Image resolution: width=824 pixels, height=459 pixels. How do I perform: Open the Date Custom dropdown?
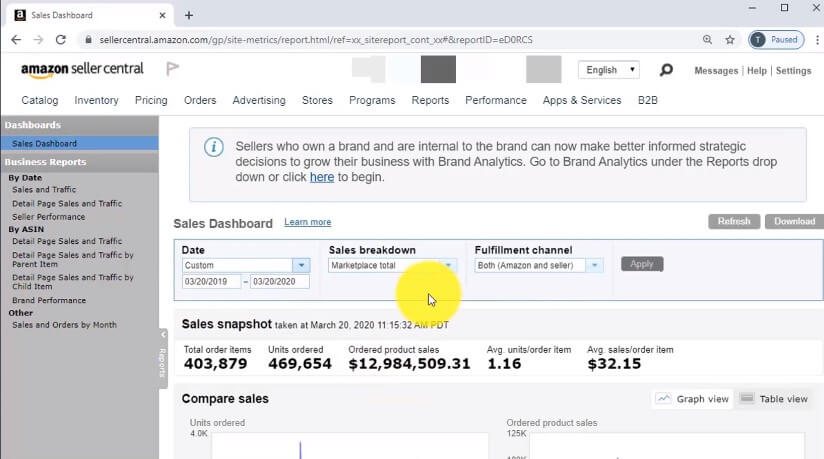click(246, 266)
